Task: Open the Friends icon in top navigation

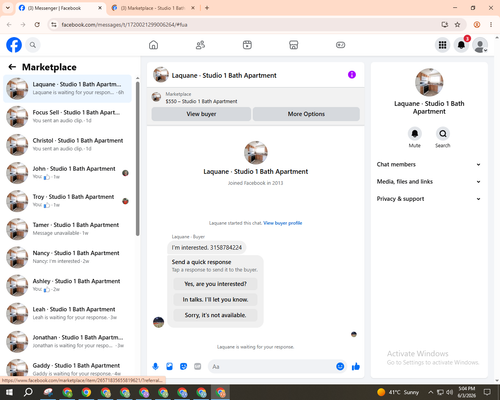Action: point(200,45)
